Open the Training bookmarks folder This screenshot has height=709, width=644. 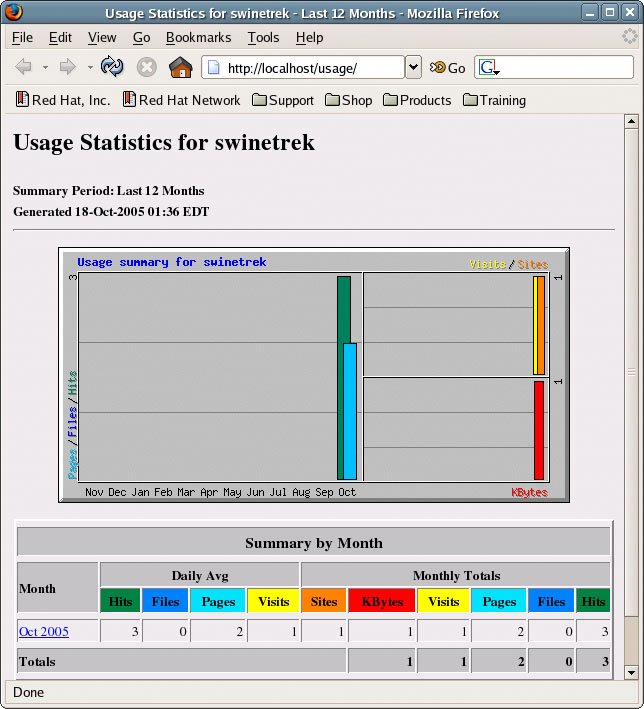click(493, 100)
